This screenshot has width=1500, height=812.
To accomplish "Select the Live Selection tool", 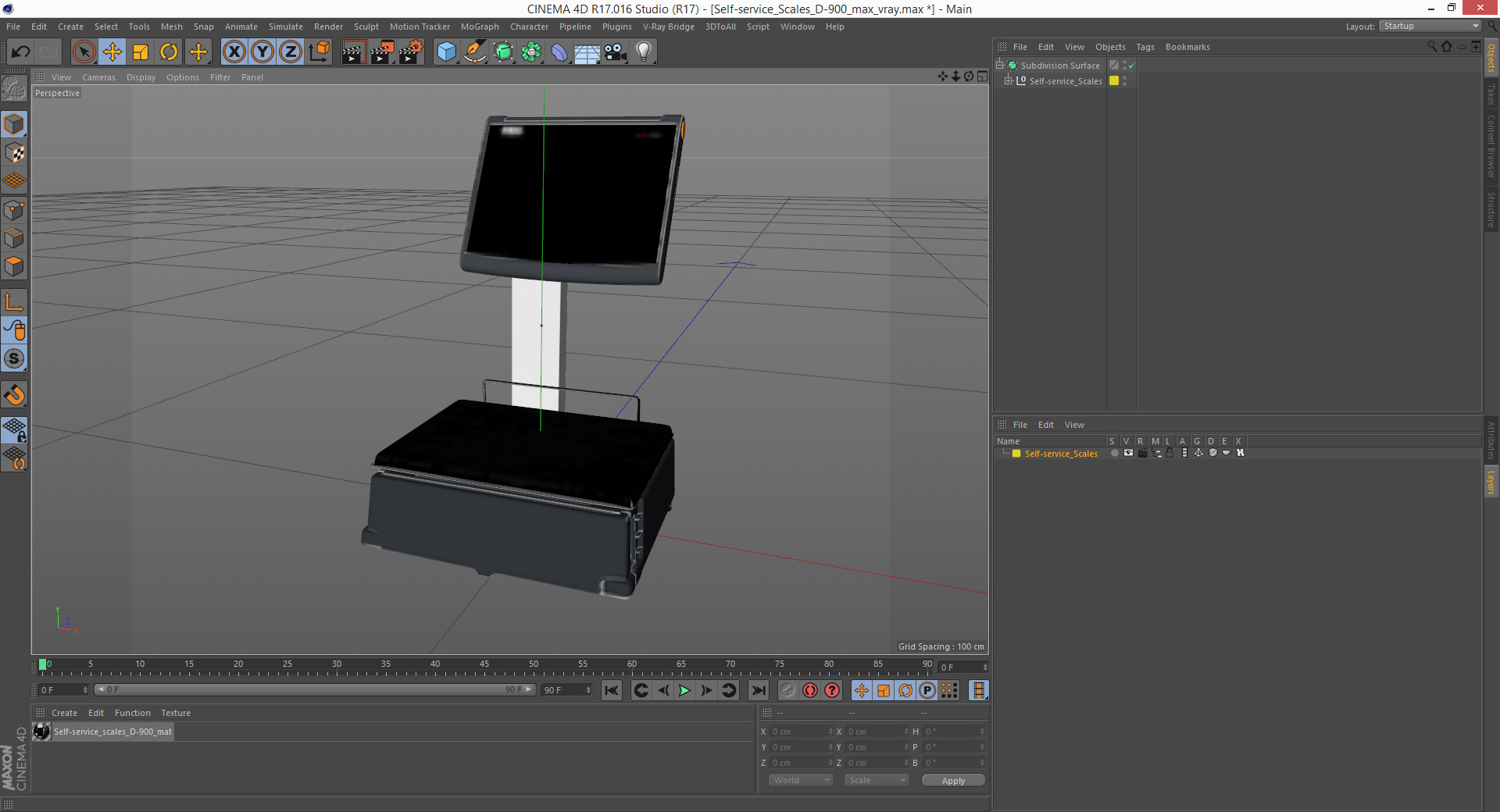I will point(84,52).
